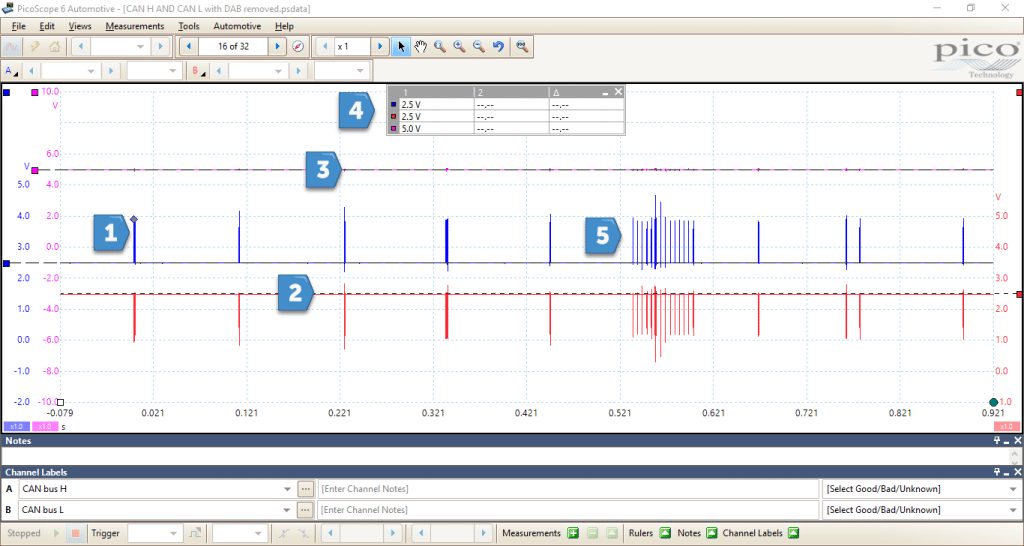Click the lightning auto setup icon
The width and height of the screenshot is (1024, 546).
pyautogui.click(x=34, y=46)
